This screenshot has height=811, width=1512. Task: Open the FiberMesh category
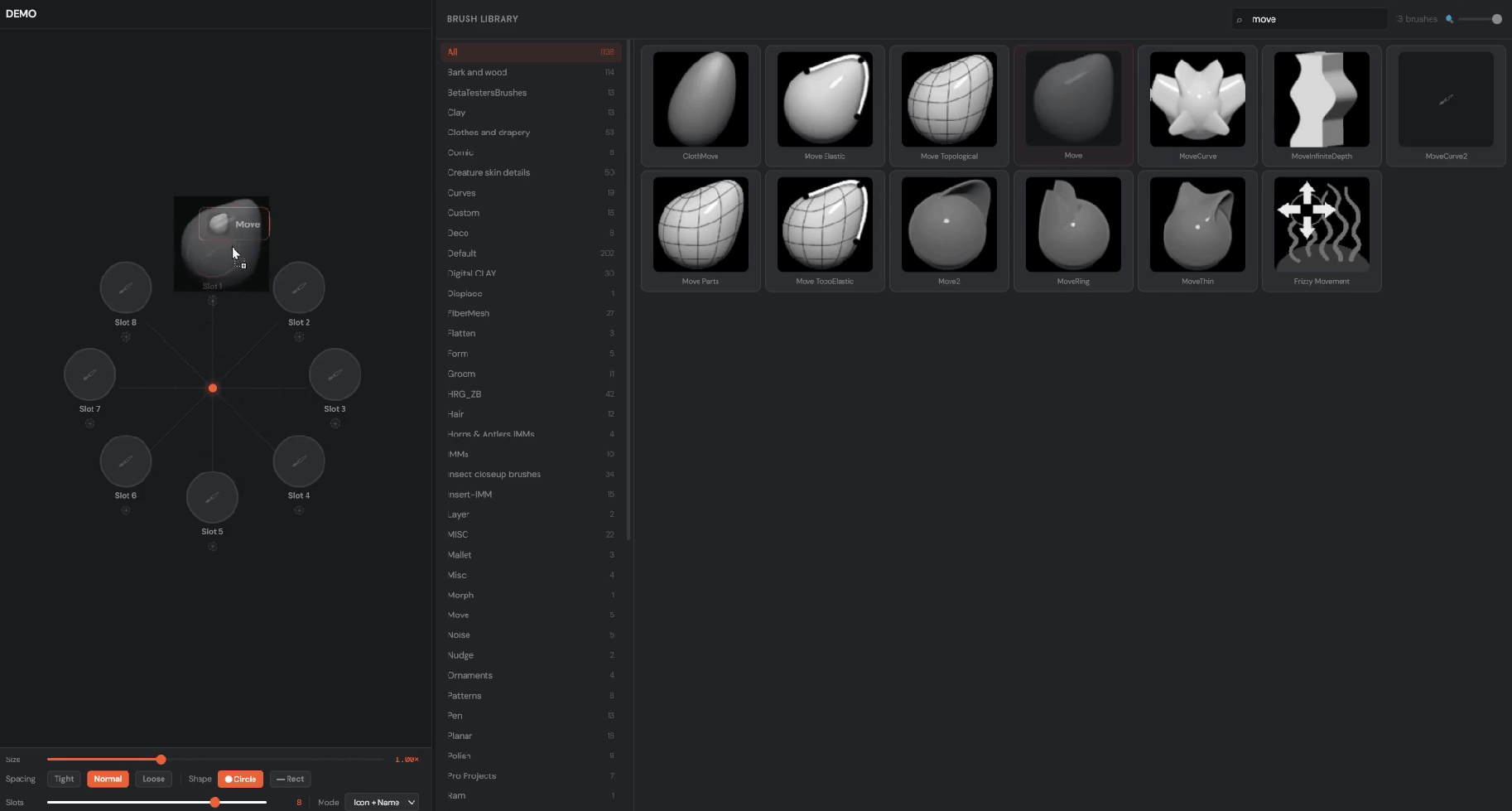[531, 313]
